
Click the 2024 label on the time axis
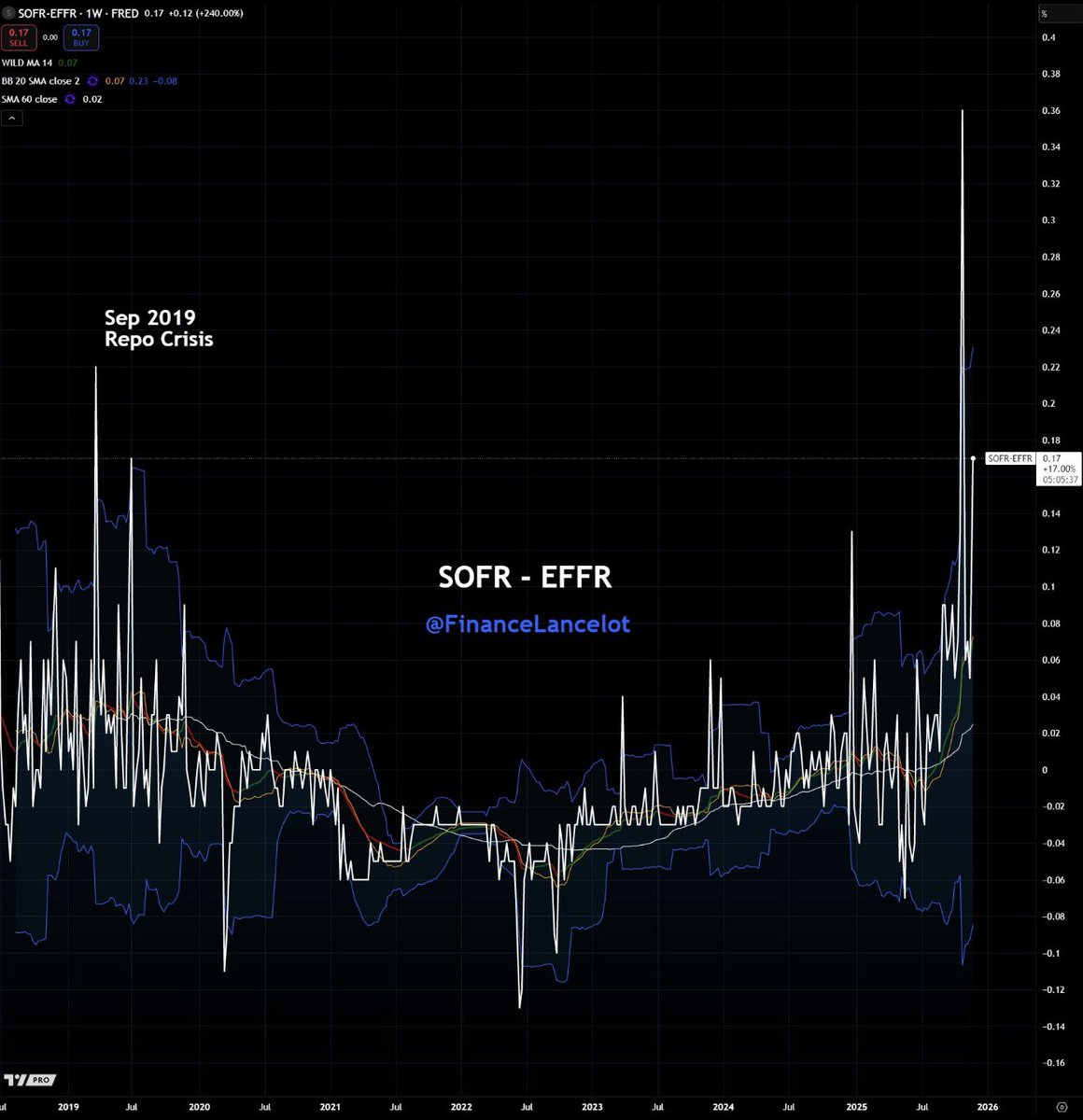[x=724, y=1106]
